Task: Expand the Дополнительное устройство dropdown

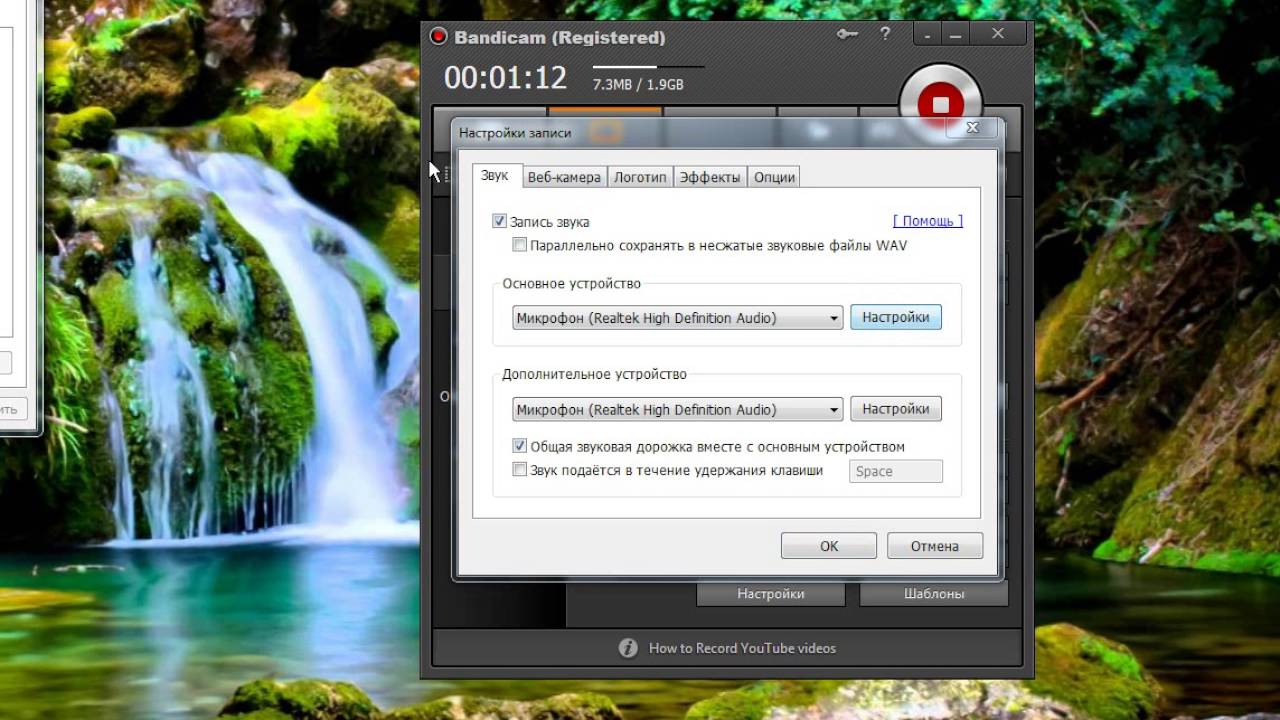Action: click(x=678, y=410)
